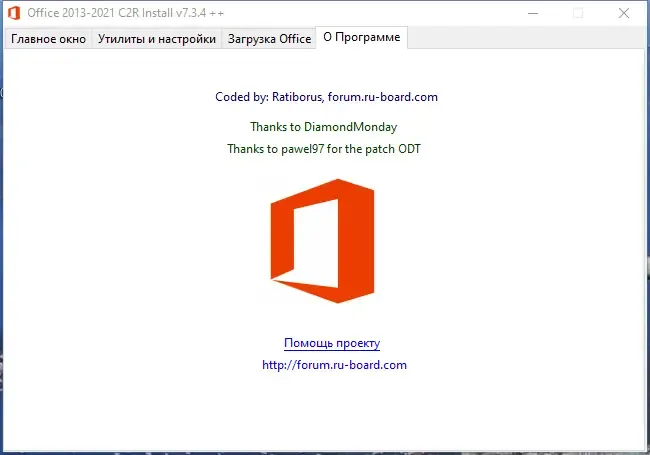Visit the http://forum.ru-board.com link
Image resolution: width=650 pixels, height=455 pixels.
click(x=334, y=365)
